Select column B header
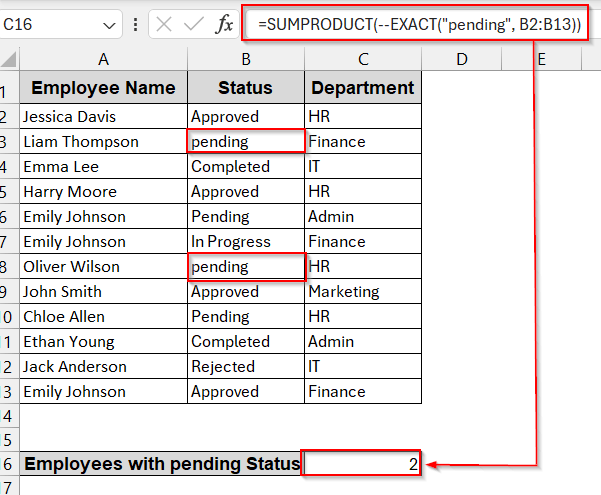This screenshot has width=601, height=495. pyautogui.click(x=245, y=60)
